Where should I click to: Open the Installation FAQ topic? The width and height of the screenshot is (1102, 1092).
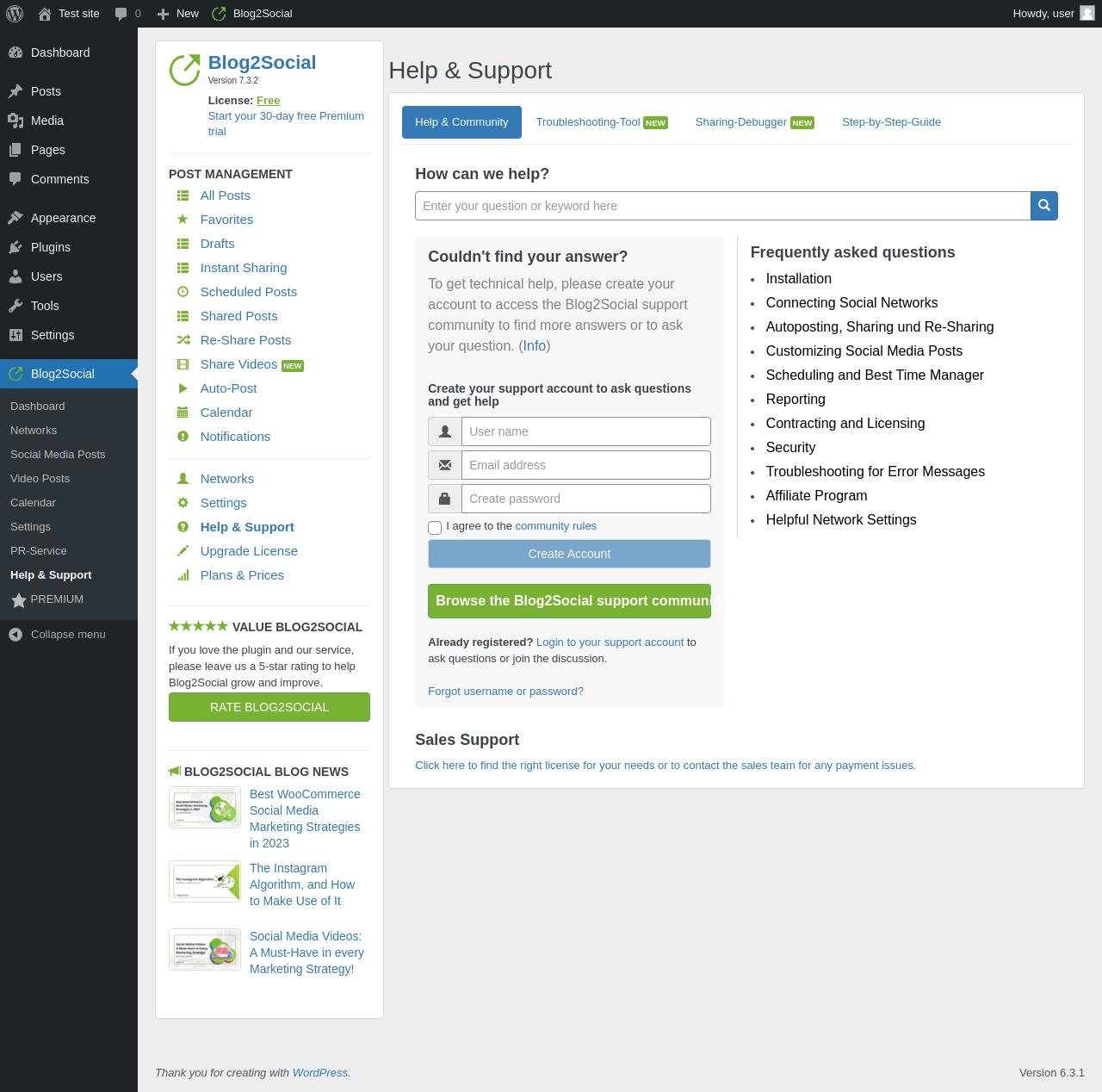point(799,279)
